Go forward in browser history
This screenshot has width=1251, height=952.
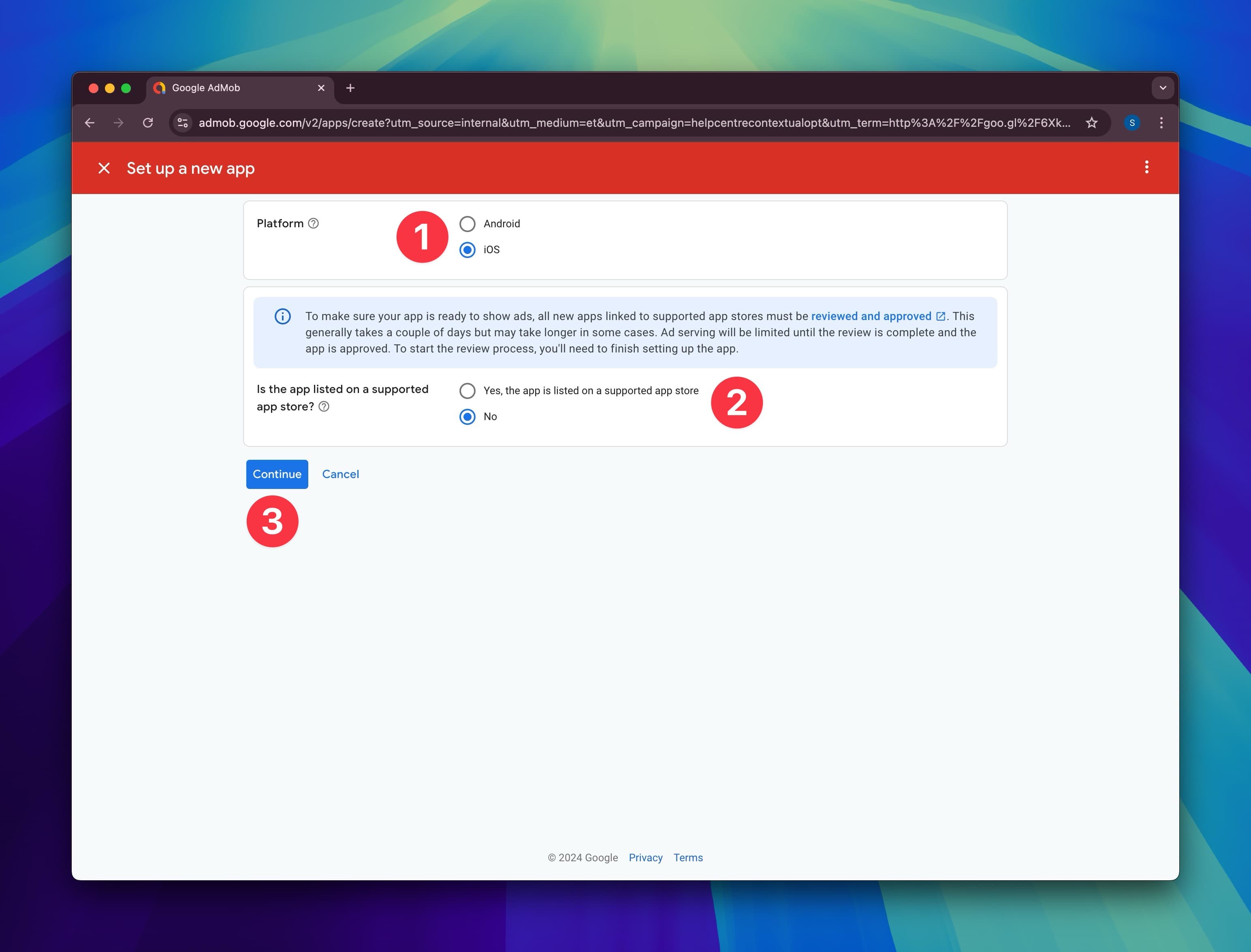coord(118,123)
